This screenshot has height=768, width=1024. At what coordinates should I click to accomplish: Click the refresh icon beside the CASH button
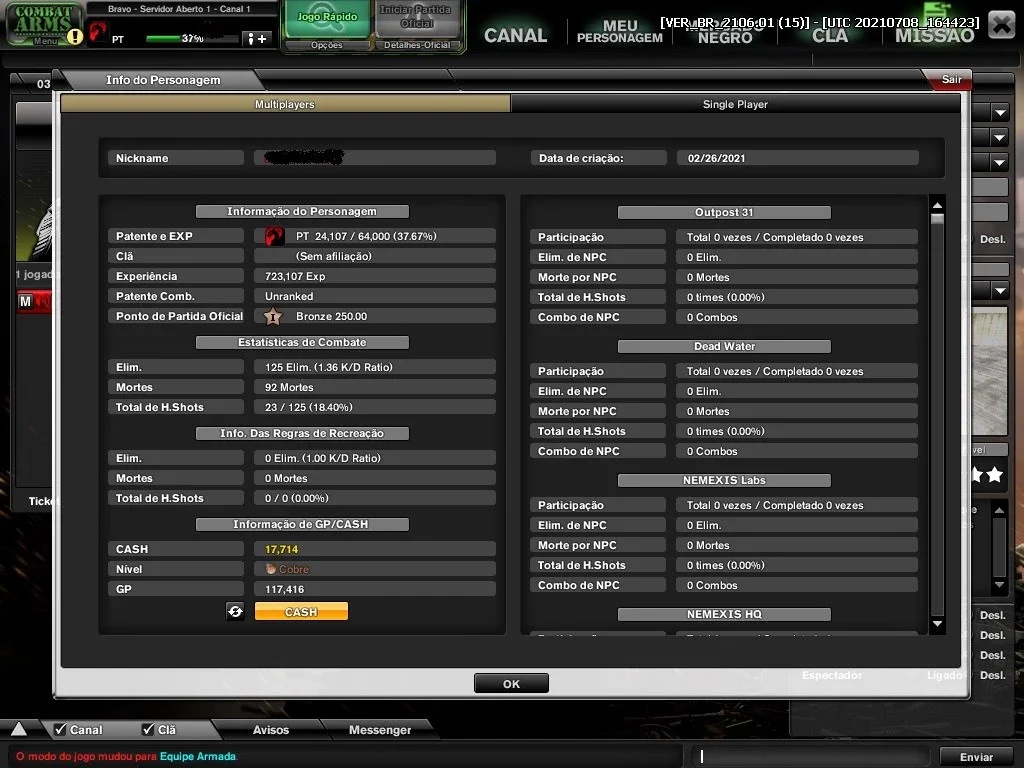click(x=235, y=611)
